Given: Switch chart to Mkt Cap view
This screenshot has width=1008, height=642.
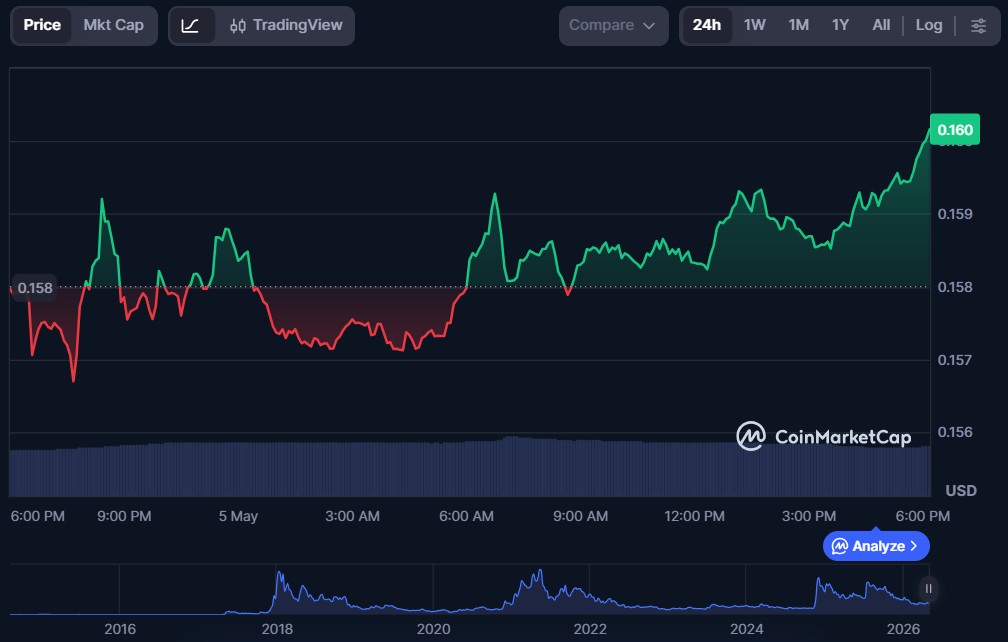Looking at the screenshot, I should (x=114, y=26).
